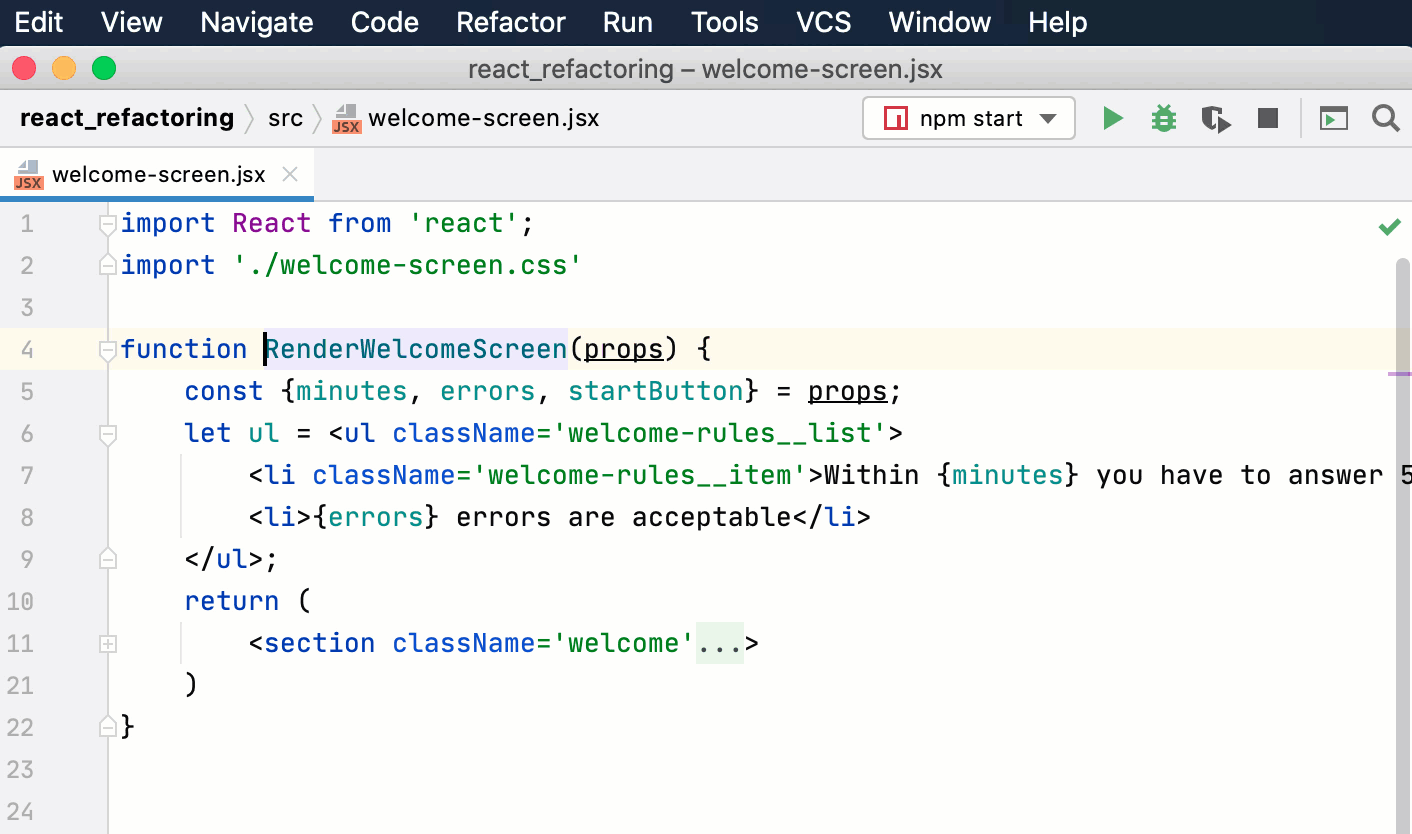Close the welcome-screen.jsx tab
Viewport: 1412px width, 834px height.
coord(289,173)
